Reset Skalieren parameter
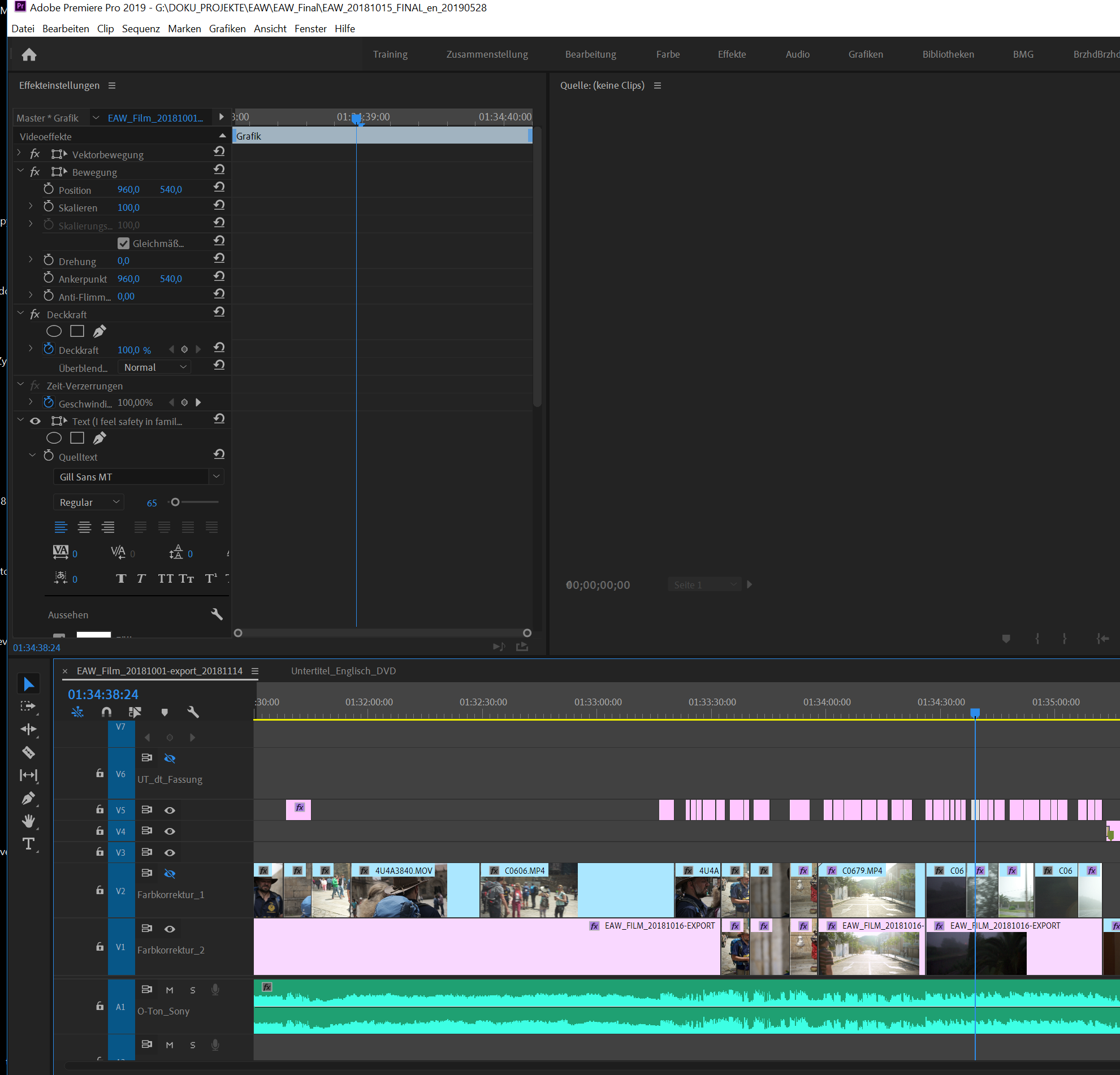 click(219, 205)
